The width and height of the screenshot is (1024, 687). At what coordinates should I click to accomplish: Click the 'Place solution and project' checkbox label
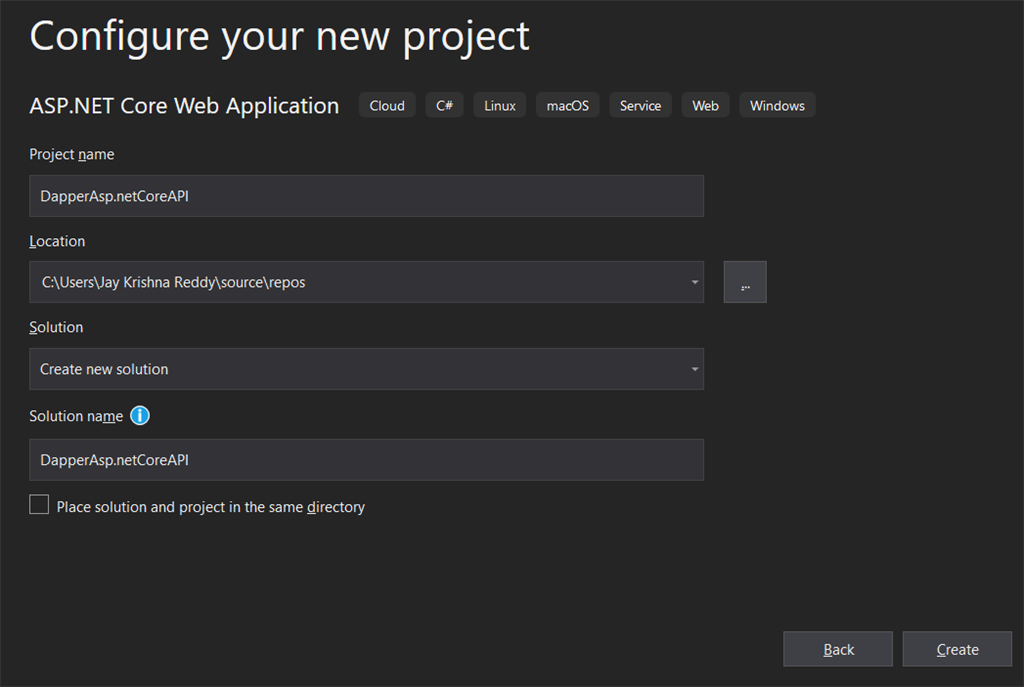pyautogui.click(x=210, y=507)
